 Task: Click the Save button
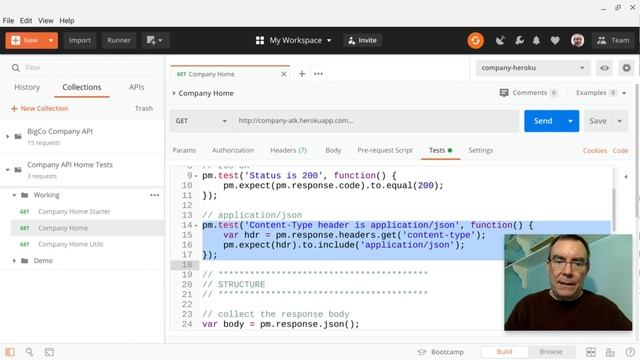point(598,121)
